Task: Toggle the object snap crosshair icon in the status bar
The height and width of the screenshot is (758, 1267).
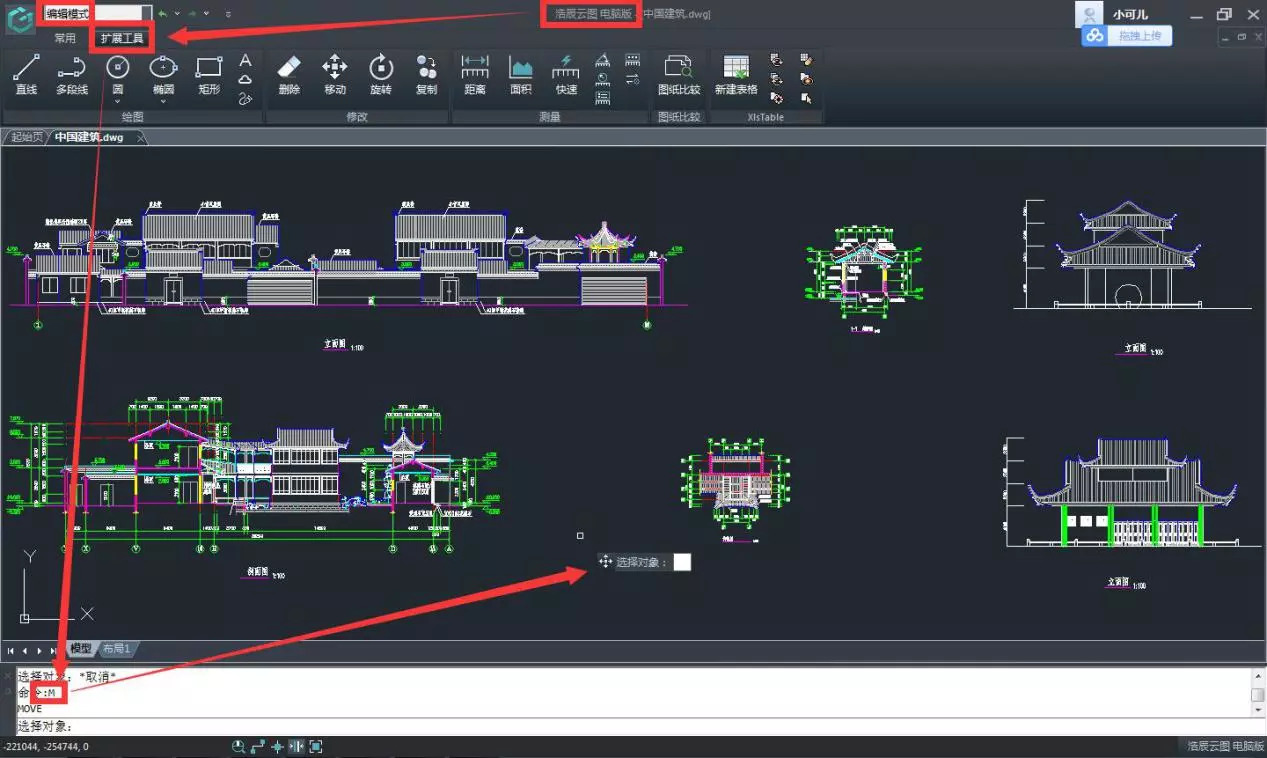Action: tap(277, 747)
